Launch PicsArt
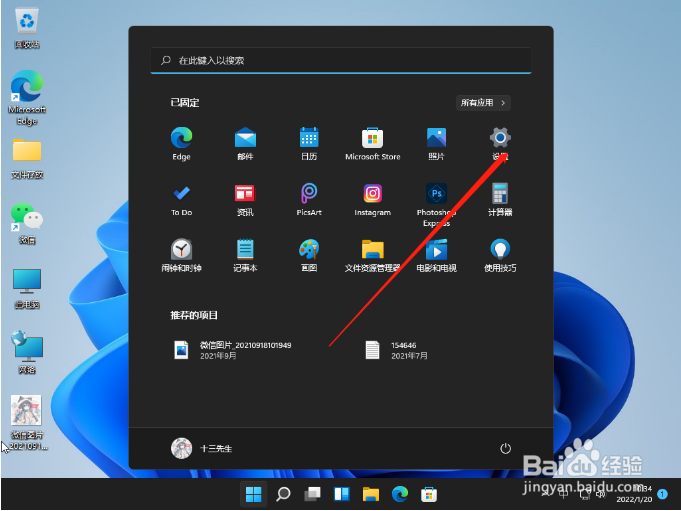This screenshot has height=511, width=681. tap(309, 199)
